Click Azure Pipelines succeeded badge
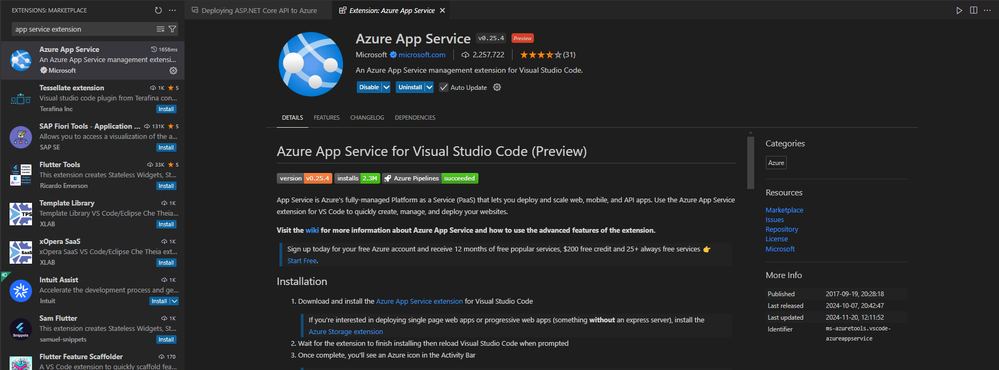 430,178
